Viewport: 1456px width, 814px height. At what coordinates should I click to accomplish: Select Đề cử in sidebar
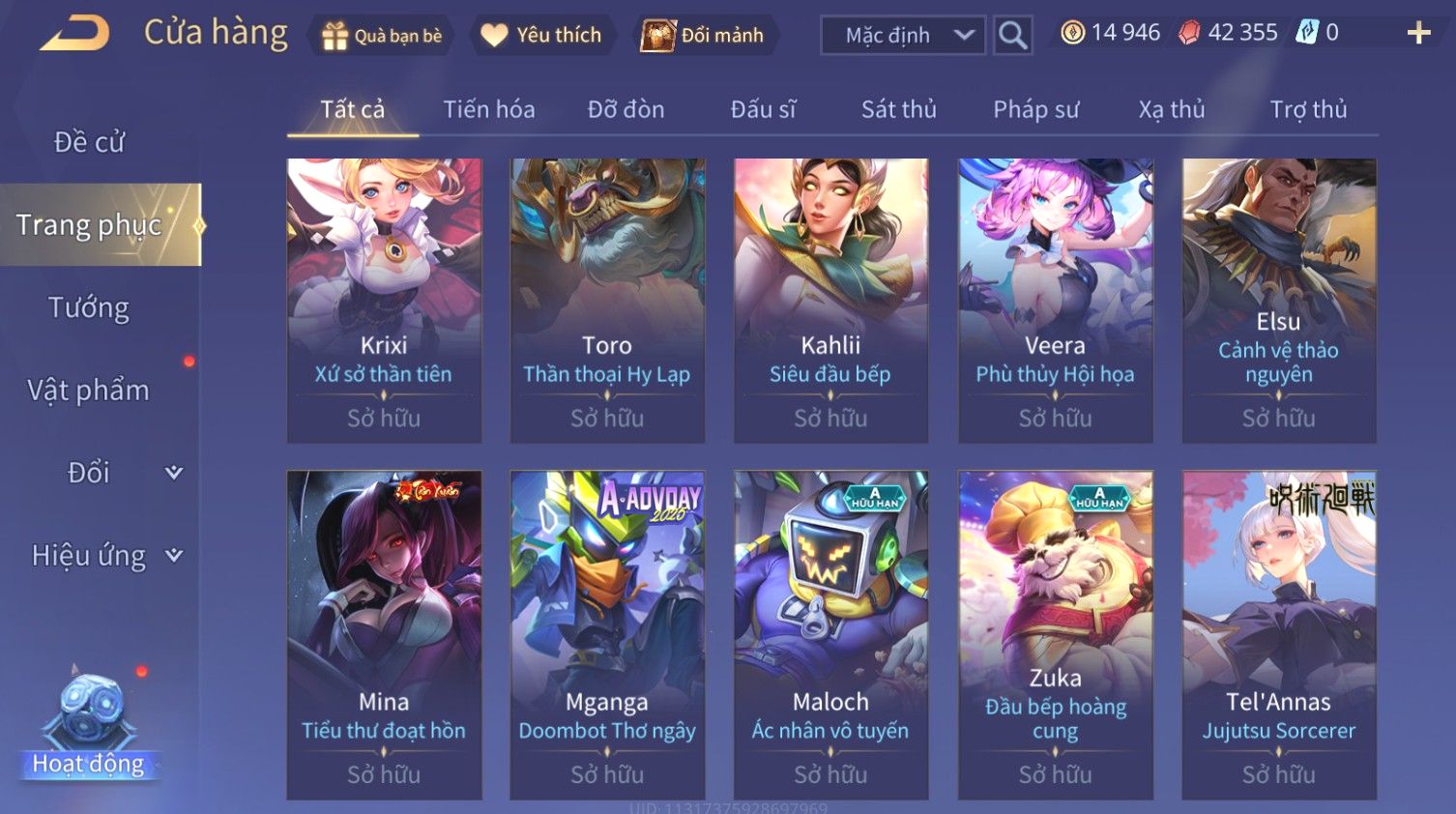pyautogui.click(x=89, y=142)
